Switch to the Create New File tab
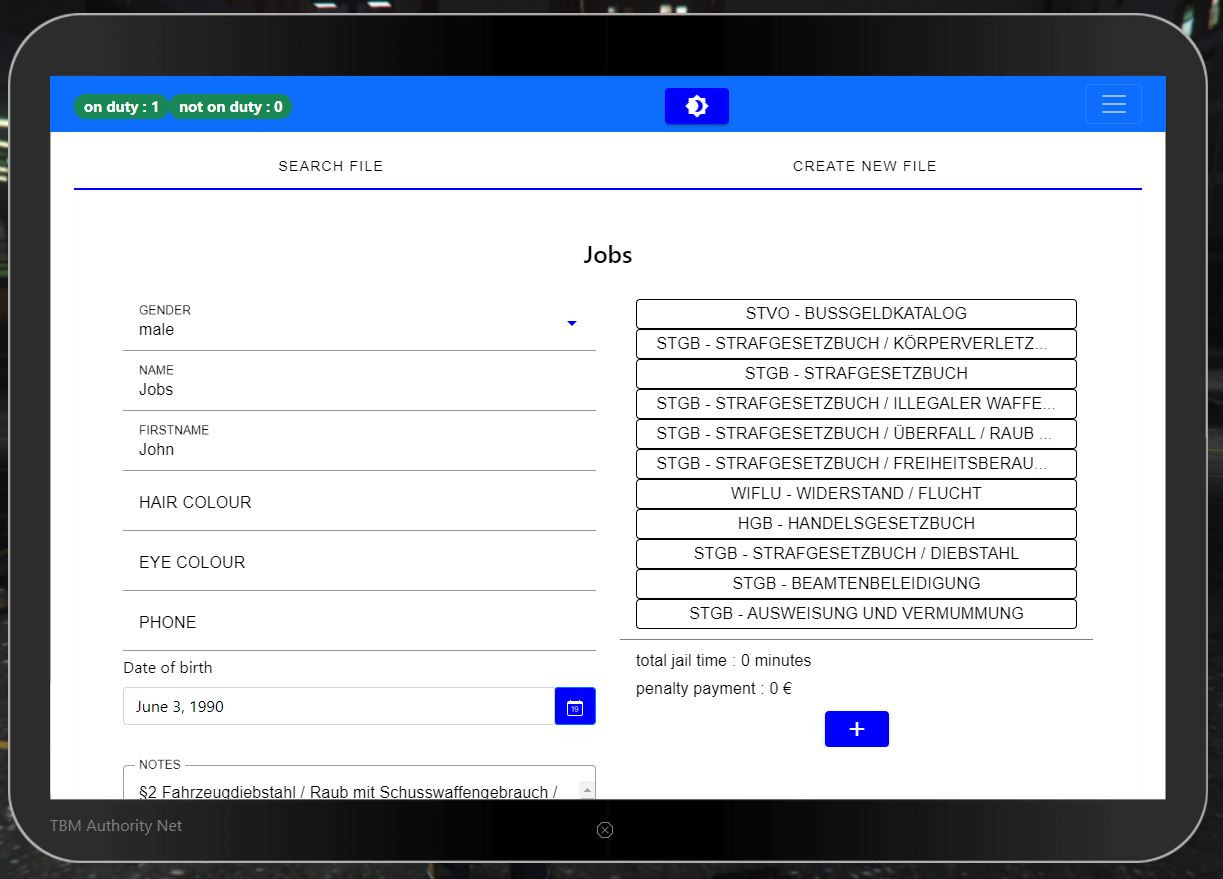The image size is (1223, 879). pyautogui.click(x=865, y=166)
